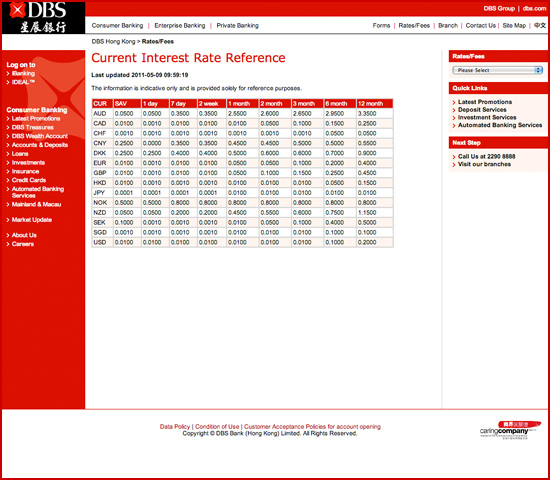Click Contact Us in header
Viewport: 550px width, 480px height.
pos(481,26)
